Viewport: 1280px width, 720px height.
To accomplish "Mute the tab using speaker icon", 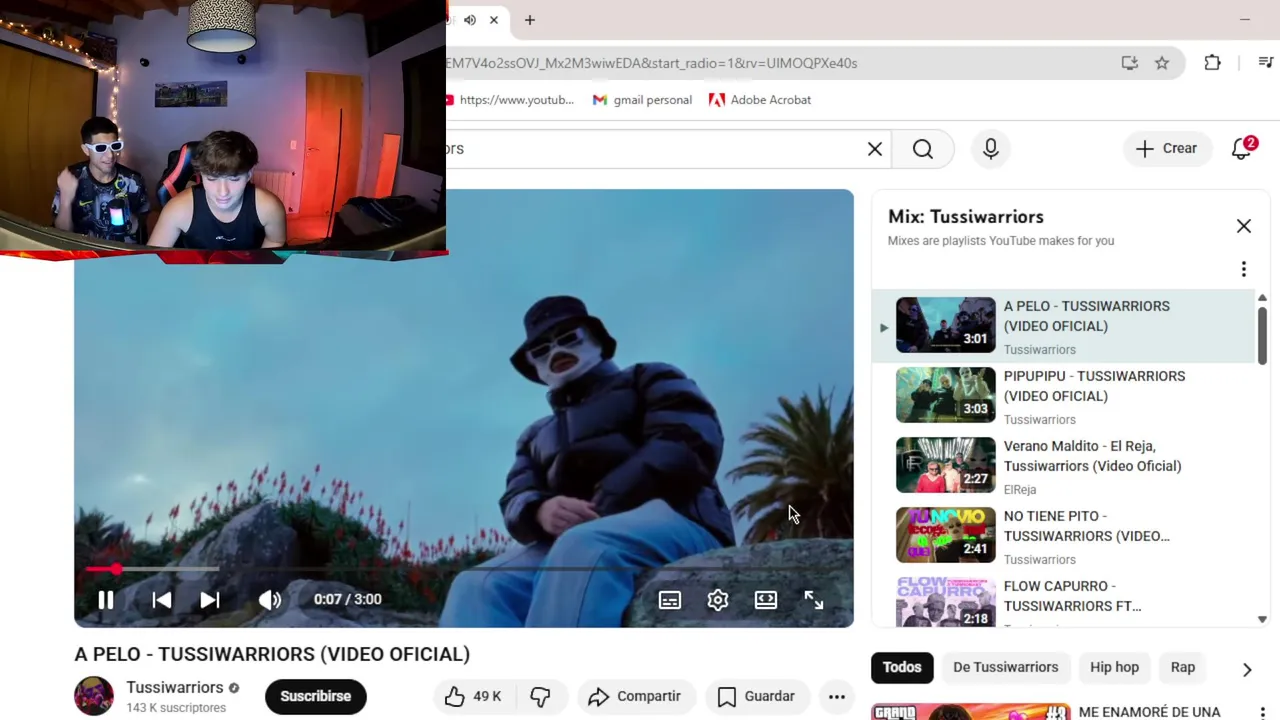I will click(469, 20).
